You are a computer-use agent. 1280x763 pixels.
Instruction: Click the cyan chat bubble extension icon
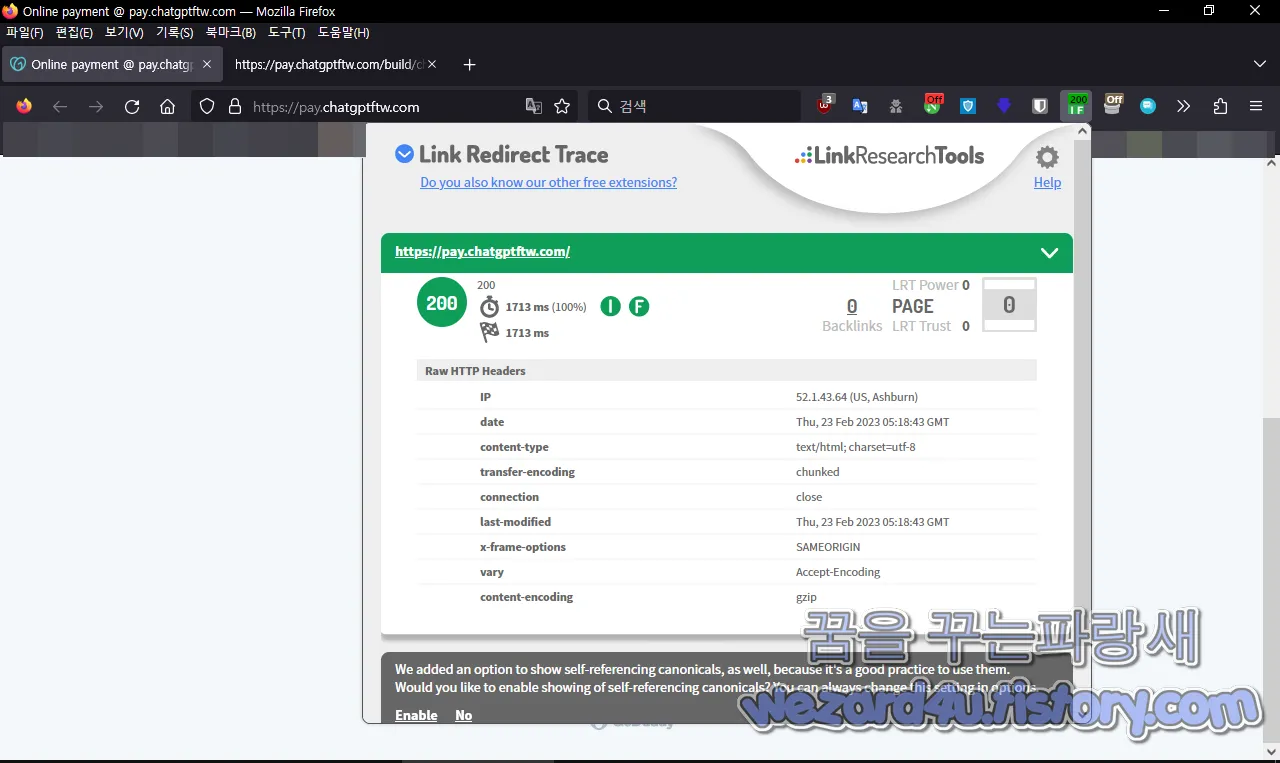(x=1148, y=106)
